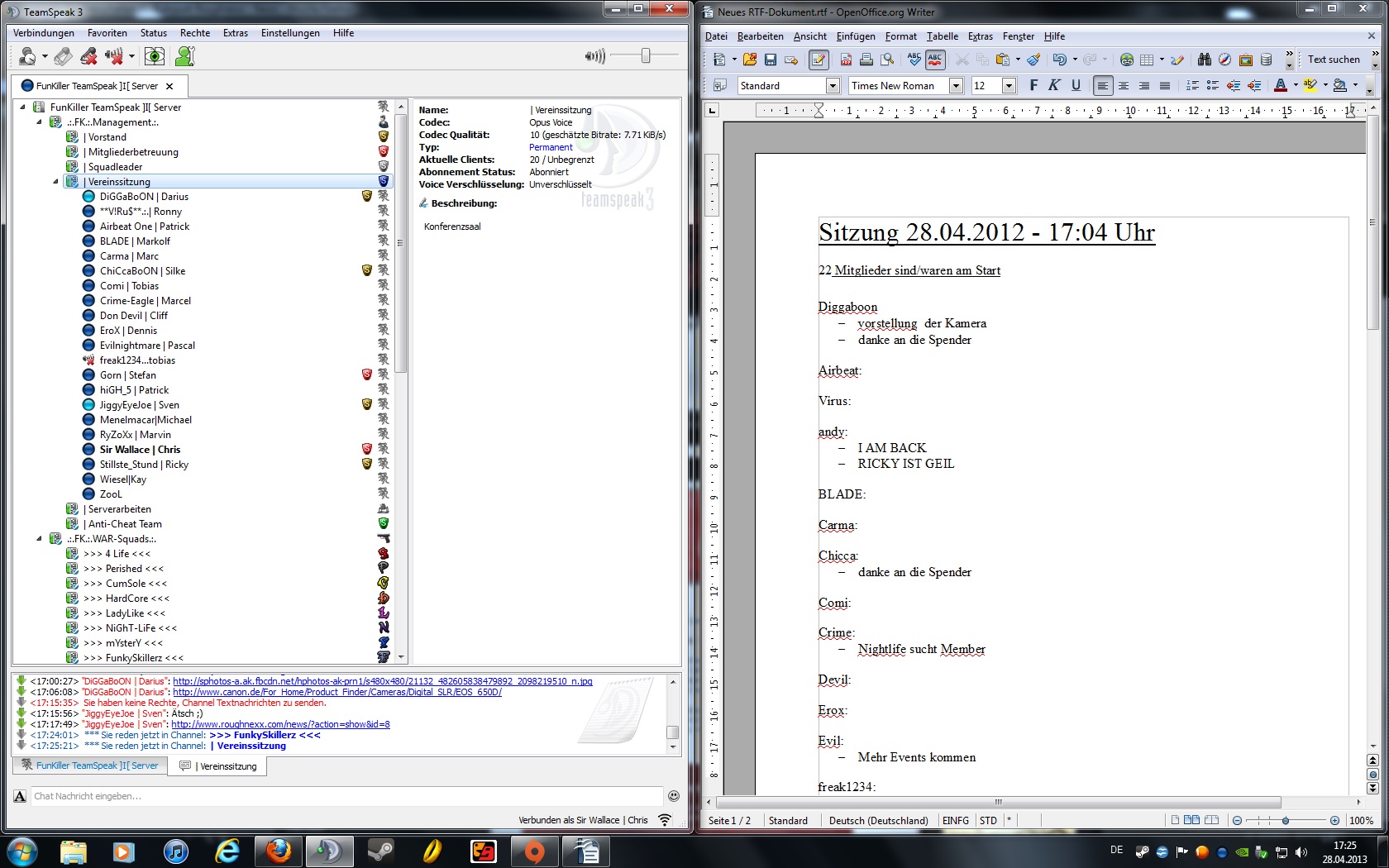1389x868 pixels.
Task: Open Find and Replace binoculars icon
Action: point(1204,60)
